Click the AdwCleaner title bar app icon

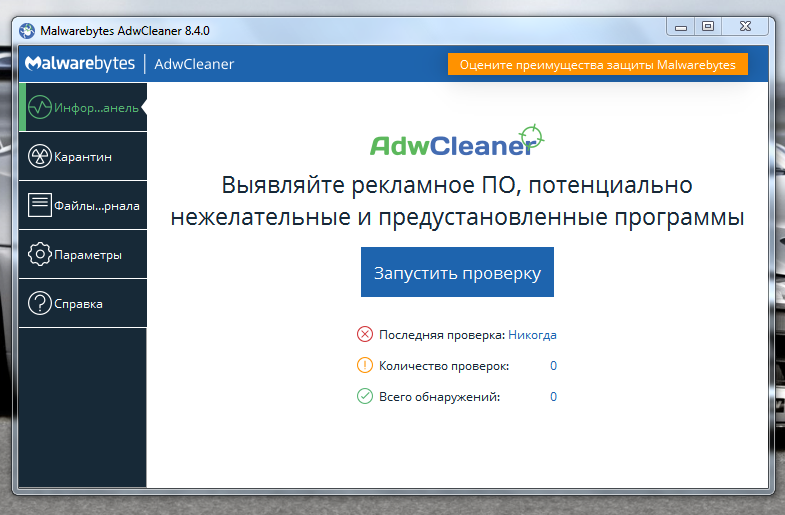(27, 31)
